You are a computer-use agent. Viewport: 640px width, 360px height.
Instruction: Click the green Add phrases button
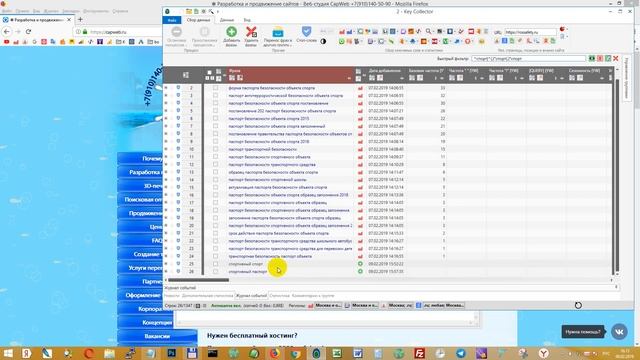pyautogui.click(x=231, y=36)
